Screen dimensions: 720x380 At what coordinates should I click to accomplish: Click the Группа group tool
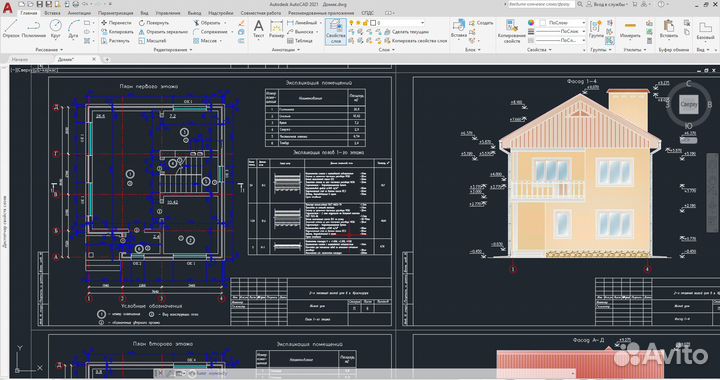(596, 29)
